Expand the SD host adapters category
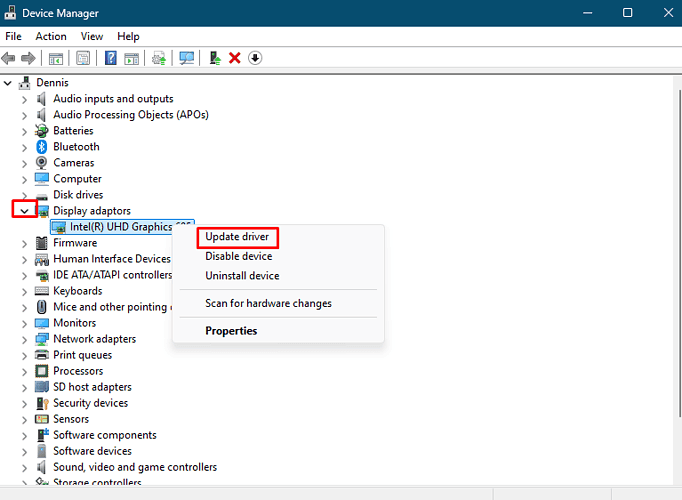Image resolution: width=682 pixels, height=500 pixels. coord(24,388)
